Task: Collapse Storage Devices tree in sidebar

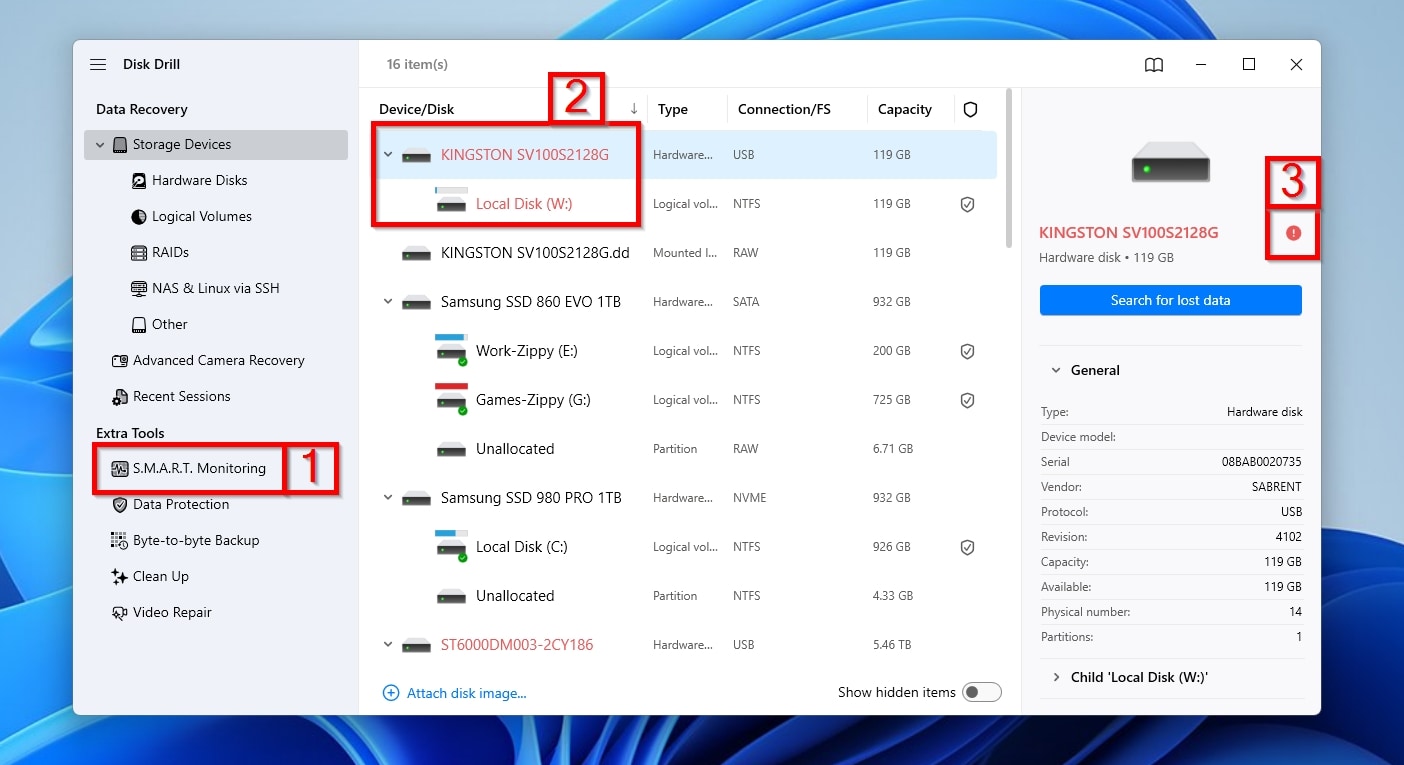Action: tap(100, 145)
